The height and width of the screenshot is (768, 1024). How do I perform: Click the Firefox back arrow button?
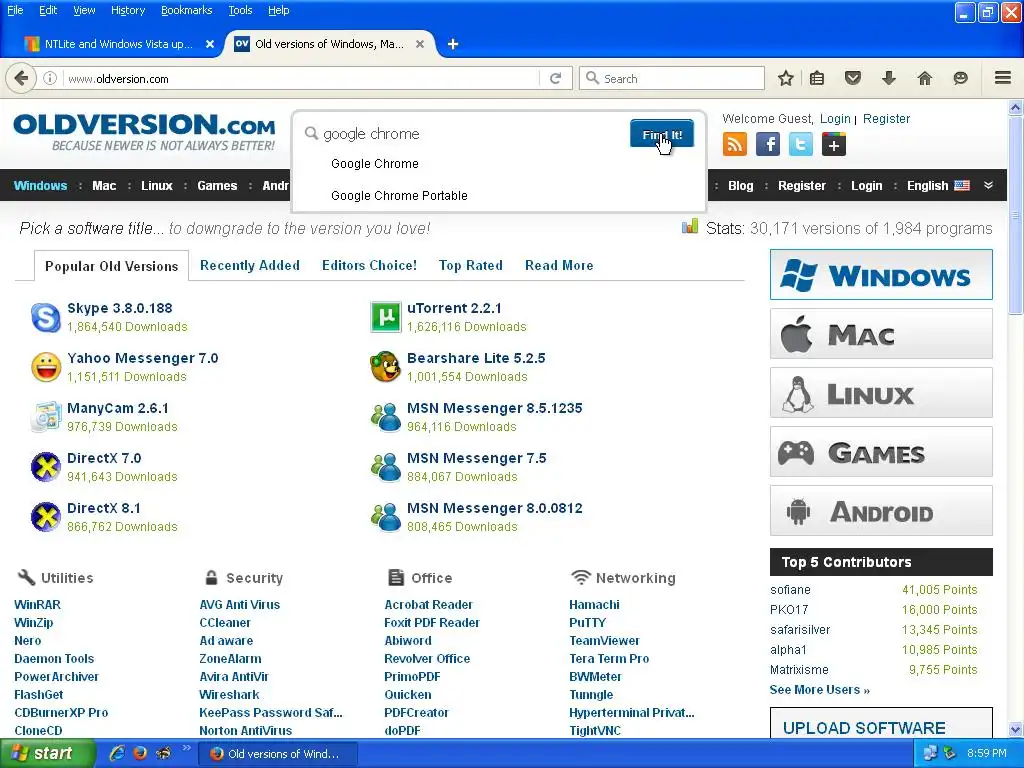click(21, 78)
